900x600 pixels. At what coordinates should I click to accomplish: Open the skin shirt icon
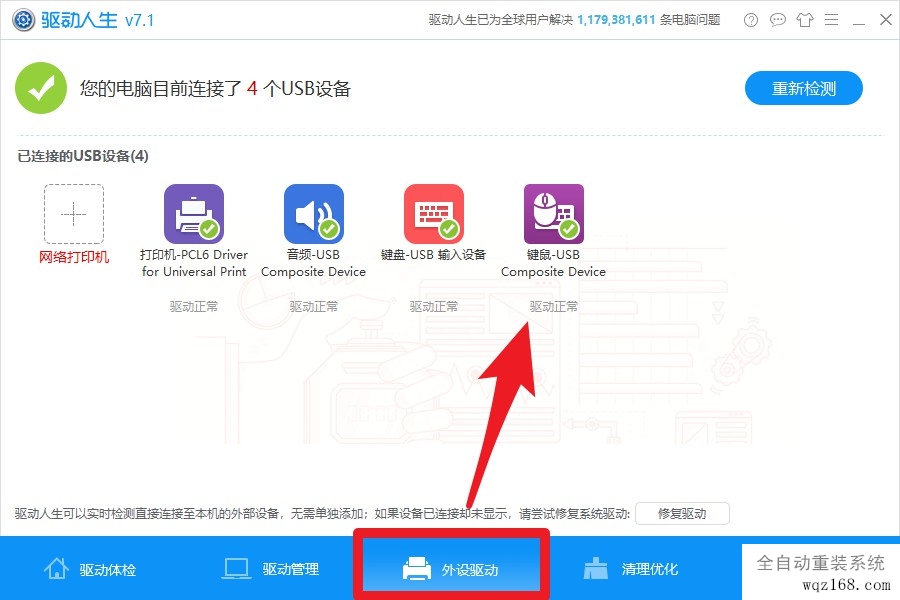(x=805, y=20)
